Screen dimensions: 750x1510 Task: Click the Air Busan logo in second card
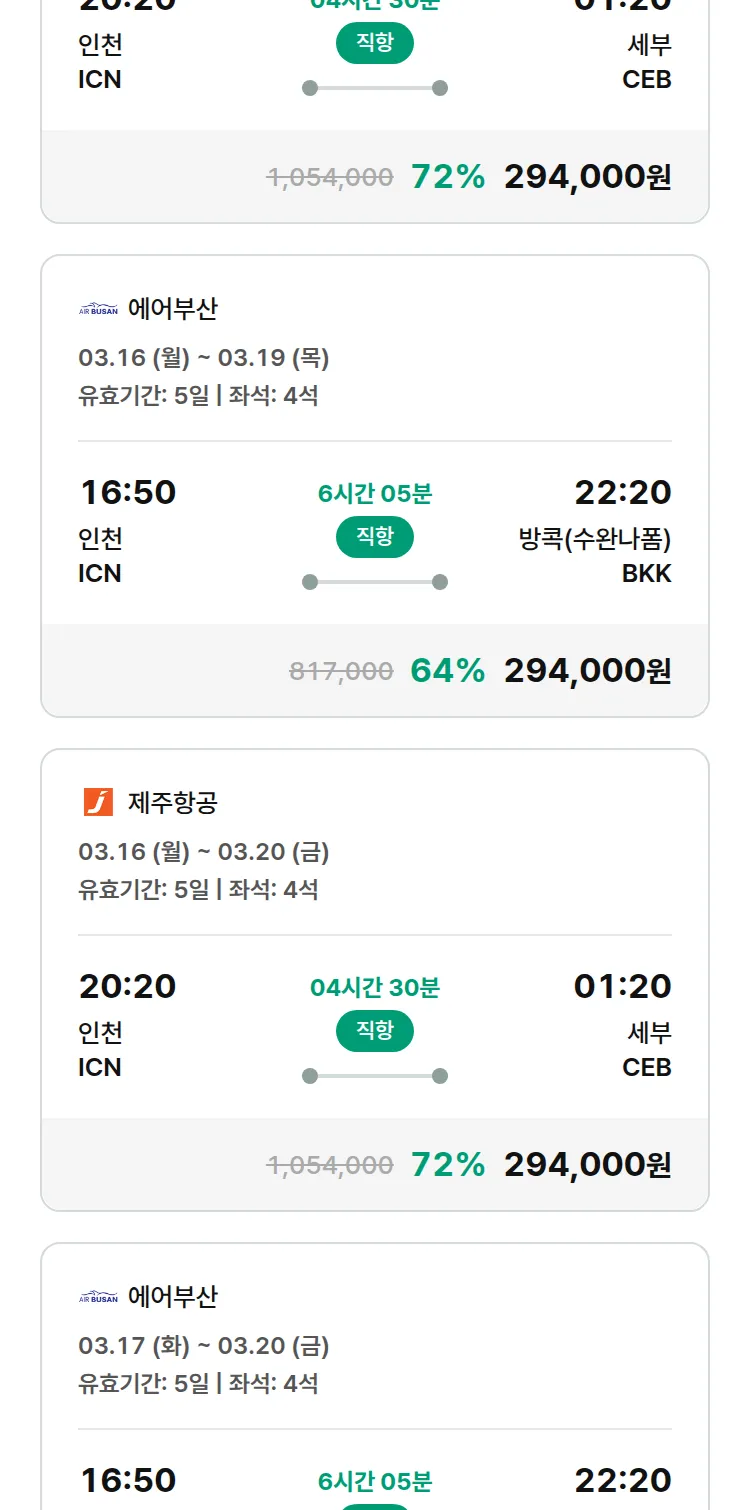coord(98,309)
